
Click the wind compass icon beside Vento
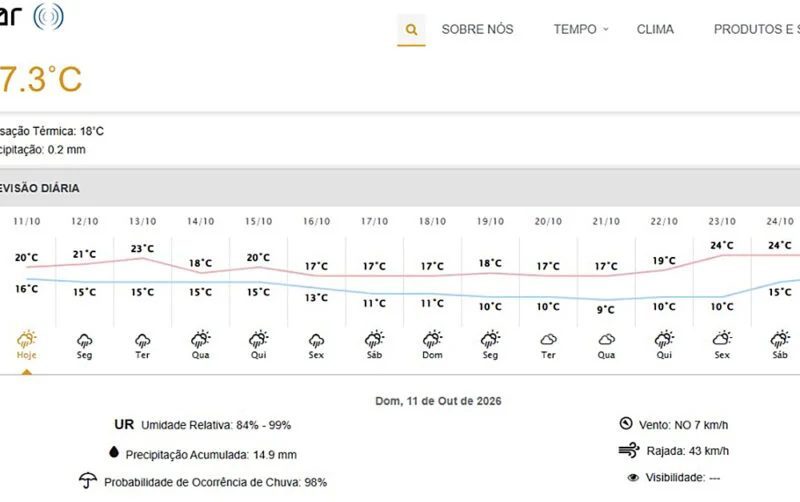coord(626,423)
